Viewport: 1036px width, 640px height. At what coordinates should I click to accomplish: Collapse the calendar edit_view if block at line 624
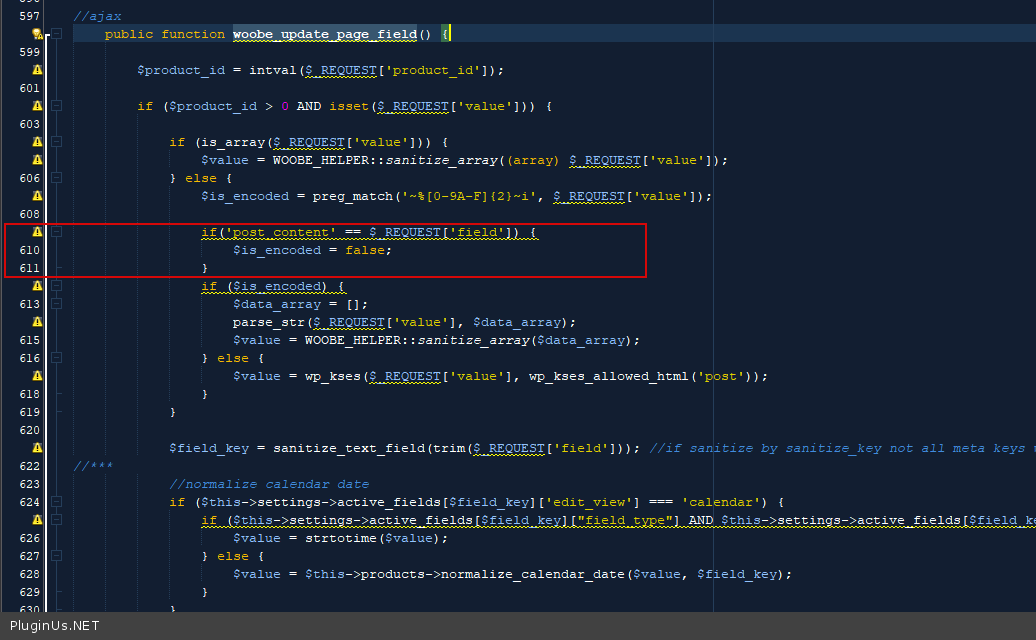[x=57, y=502]
